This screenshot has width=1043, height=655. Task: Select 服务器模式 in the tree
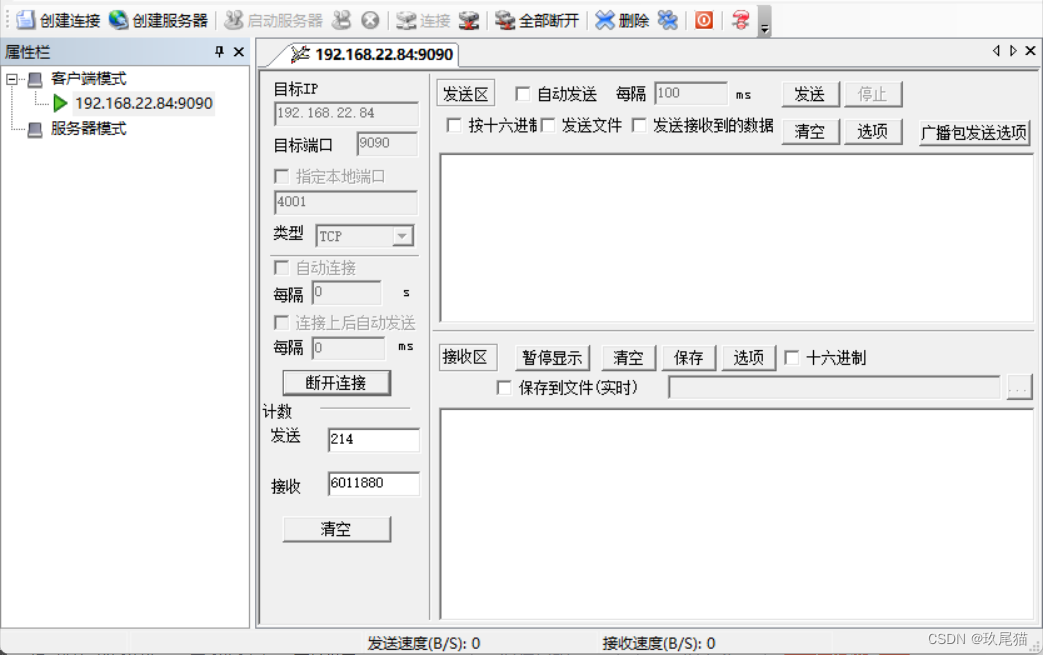[x=88, y=128]
